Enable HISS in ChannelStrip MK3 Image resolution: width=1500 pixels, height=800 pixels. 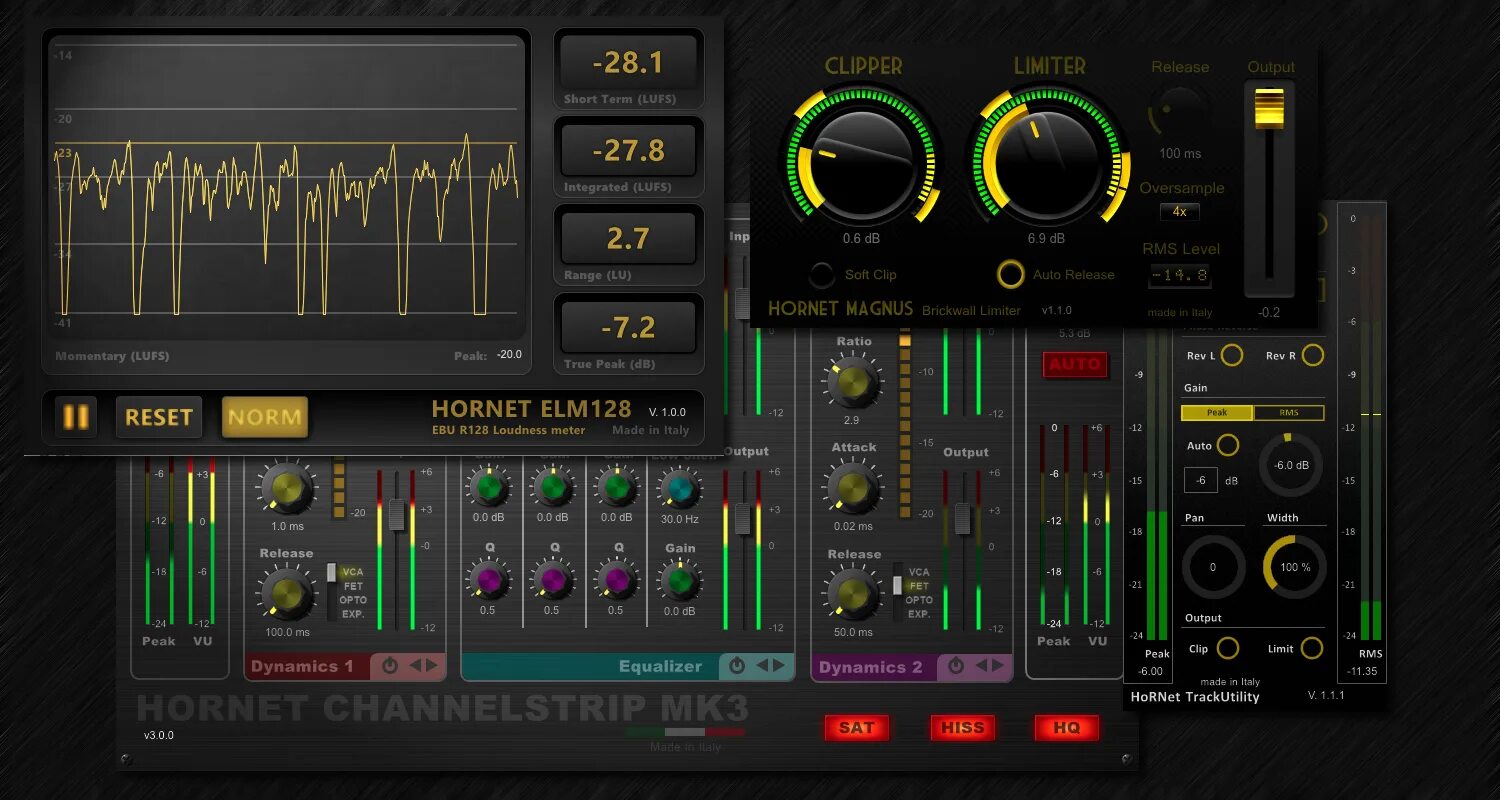pyautogui.click(x=962, y=728)
